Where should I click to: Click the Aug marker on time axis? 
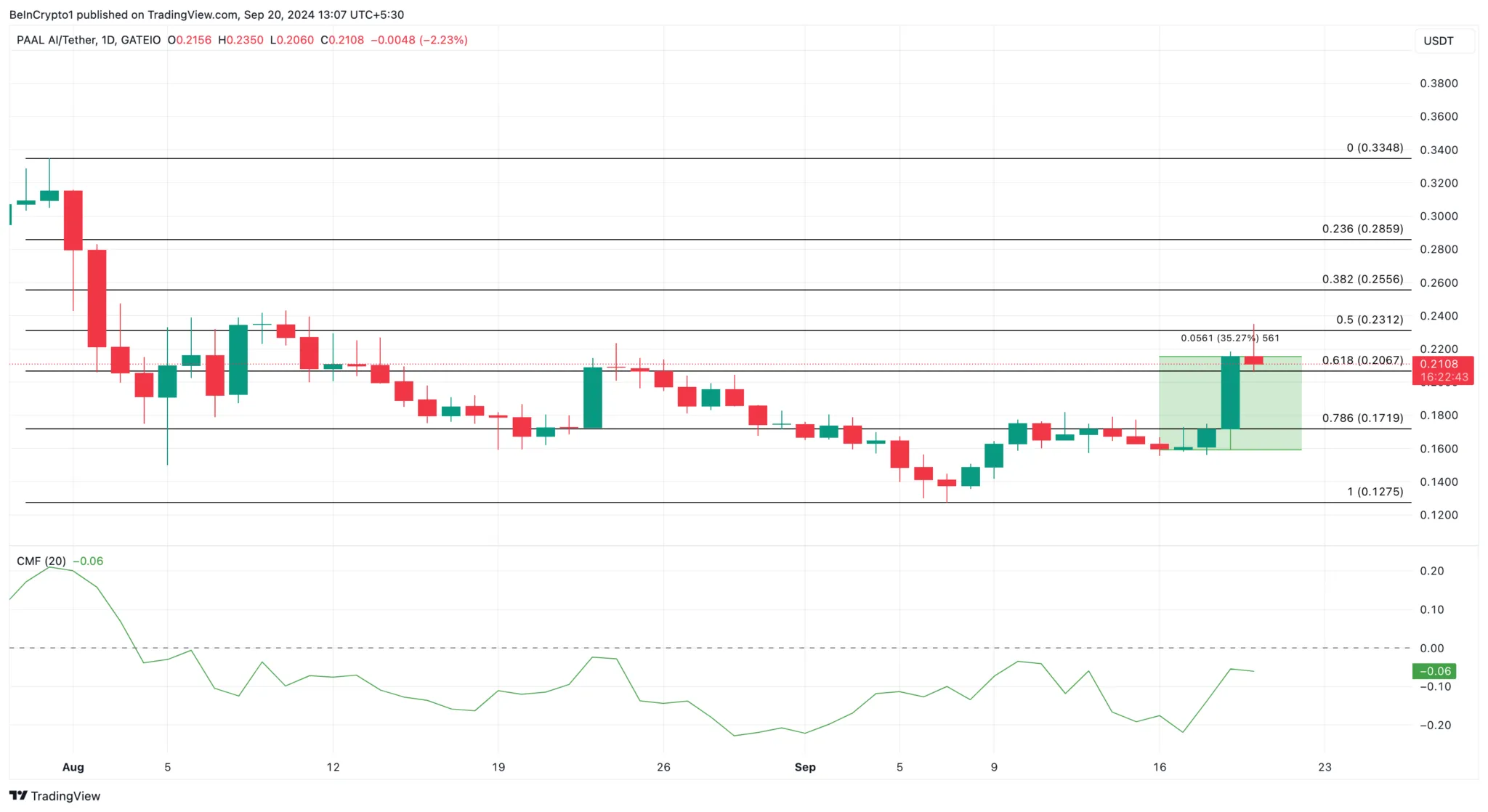pos(73,767)
